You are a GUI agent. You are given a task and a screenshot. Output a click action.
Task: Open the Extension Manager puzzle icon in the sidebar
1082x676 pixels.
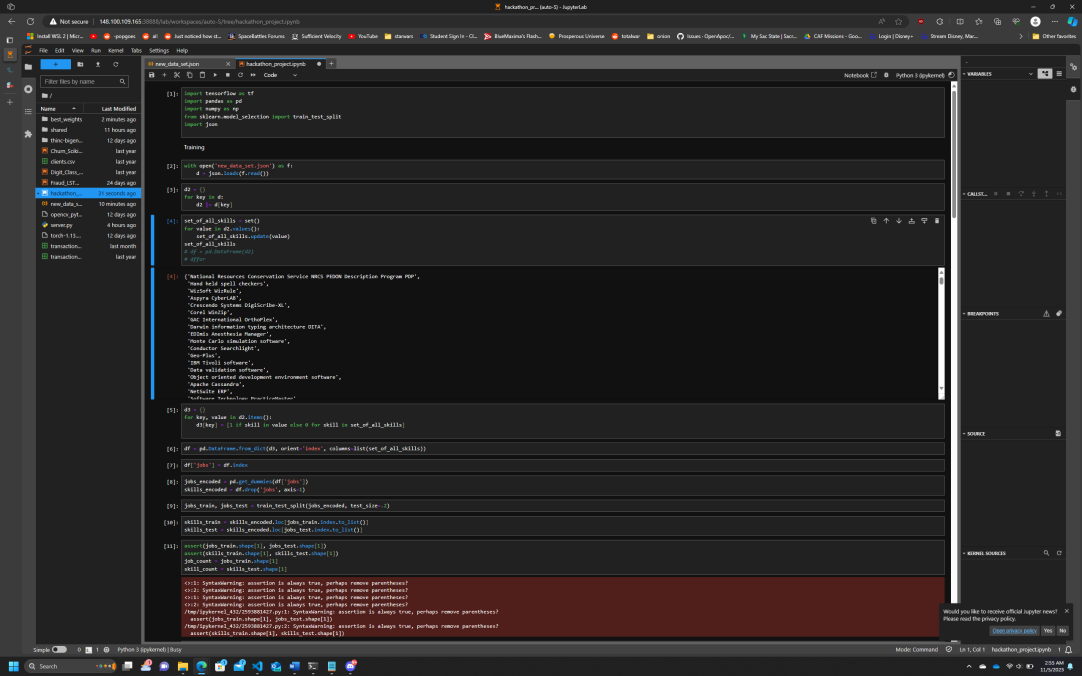coord(28,134)
